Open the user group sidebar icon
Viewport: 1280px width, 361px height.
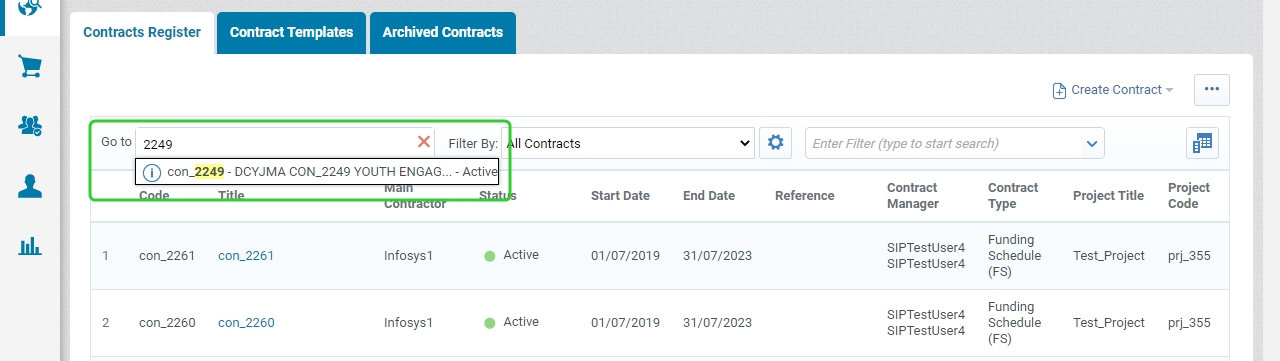pos(30,126)
